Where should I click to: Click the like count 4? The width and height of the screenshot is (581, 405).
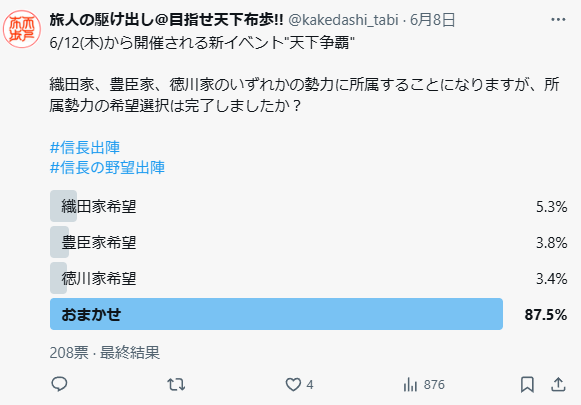310,385
